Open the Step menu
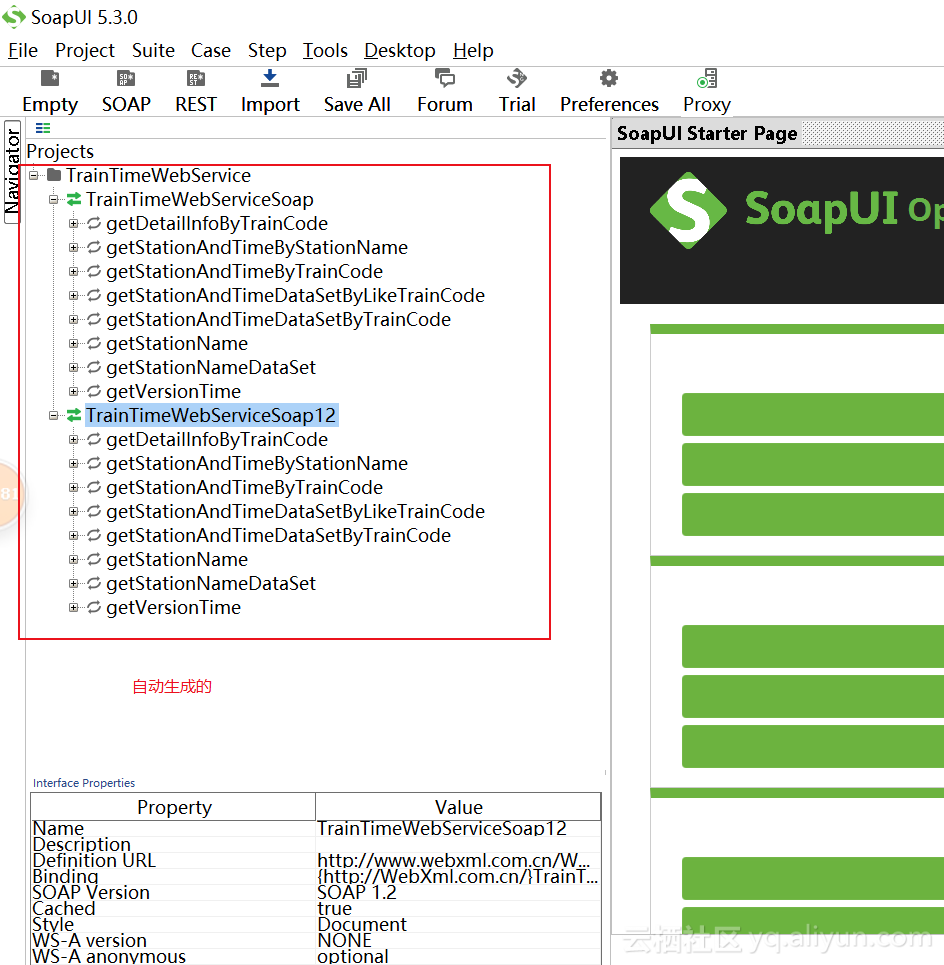The width and height of the screenshot is (944, 965). [267, 50]
